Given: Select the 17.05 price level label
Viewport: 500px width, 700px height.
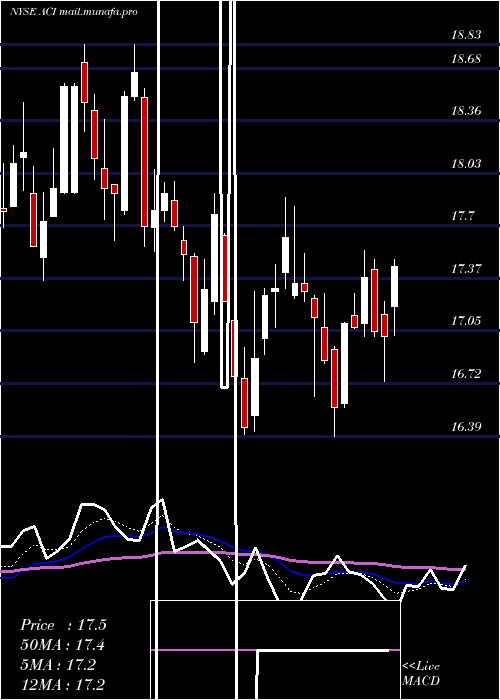Looking at the screenshot, I should (x=466, y=321).
